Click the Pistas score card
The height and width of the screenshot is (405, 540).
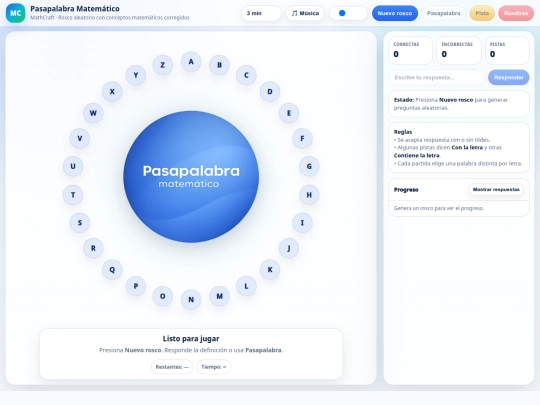point(507,50)
